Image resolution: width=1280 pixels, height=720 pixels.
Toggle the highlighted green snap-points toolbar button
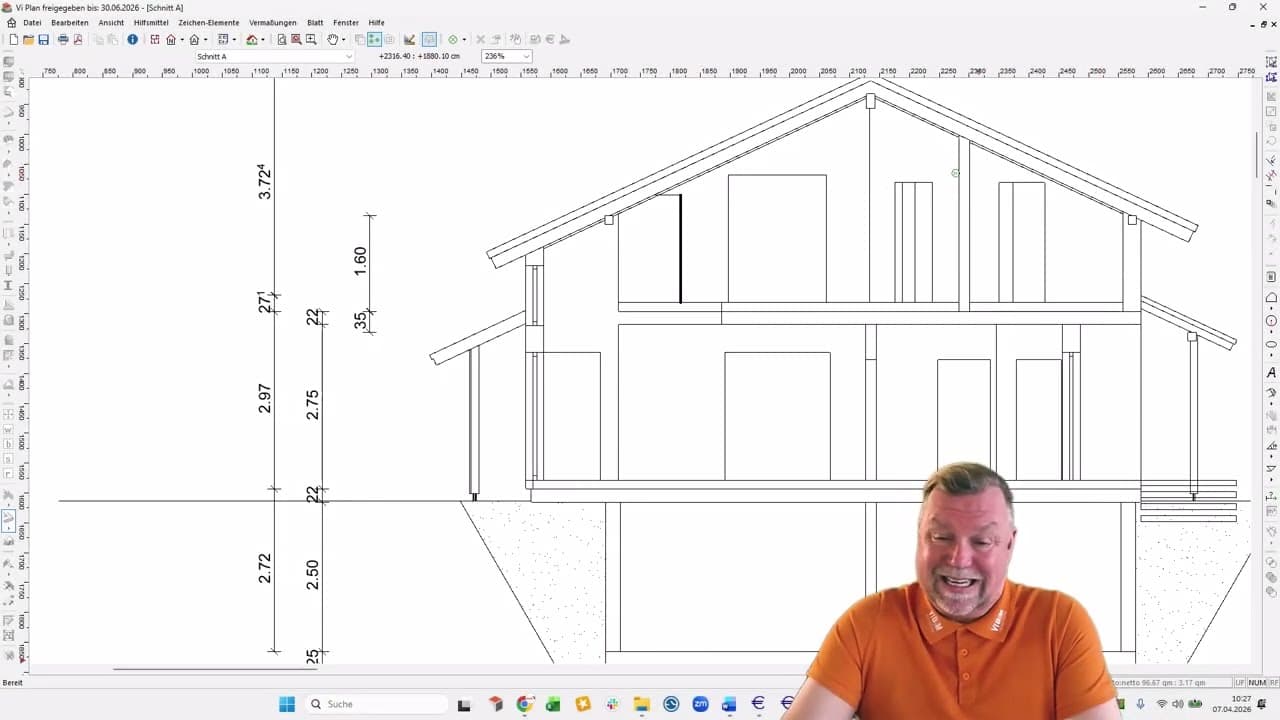374,40
